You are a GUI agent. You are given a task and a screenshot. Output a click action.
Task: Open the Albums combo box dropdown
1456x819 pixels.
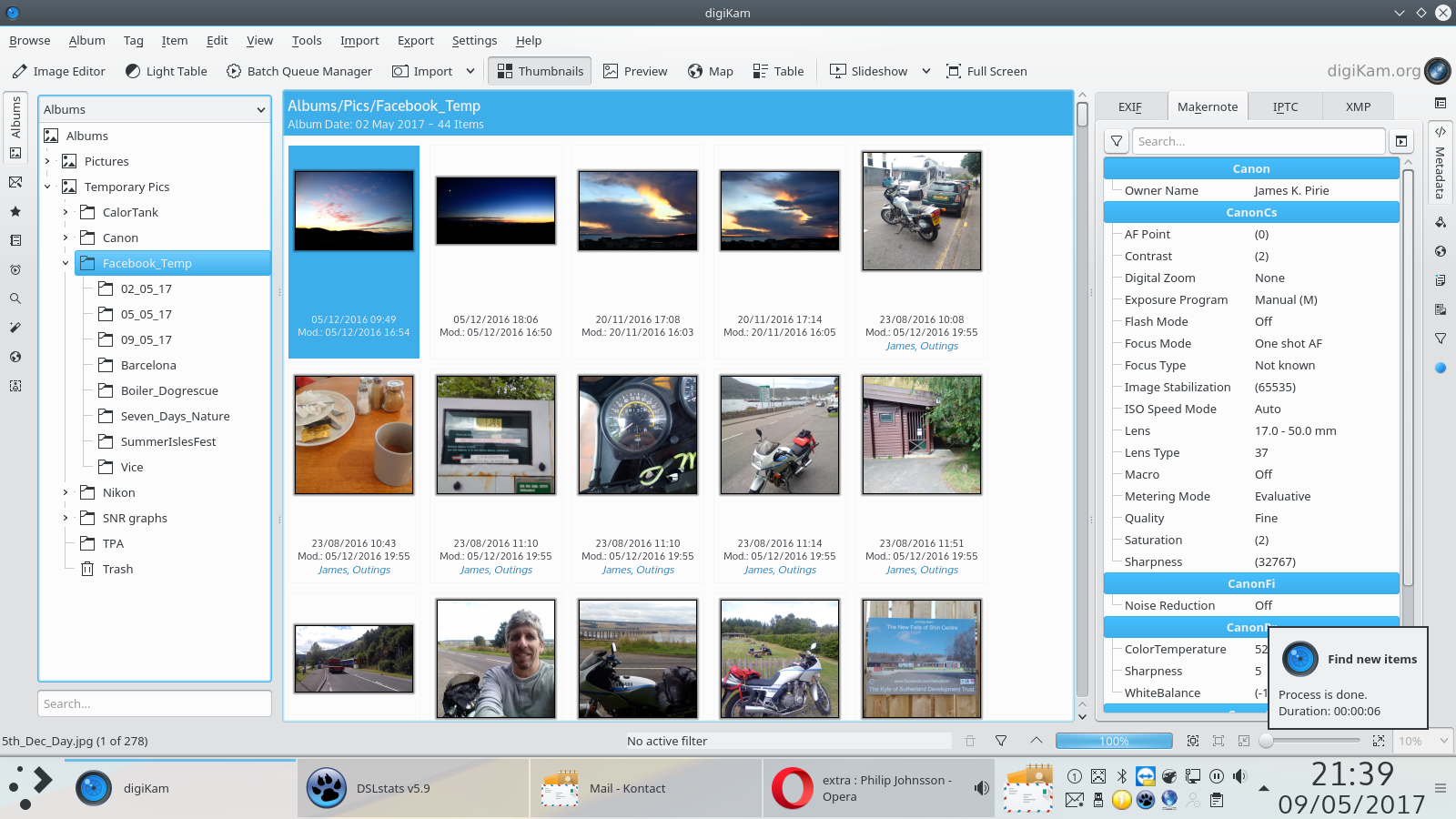155,109
